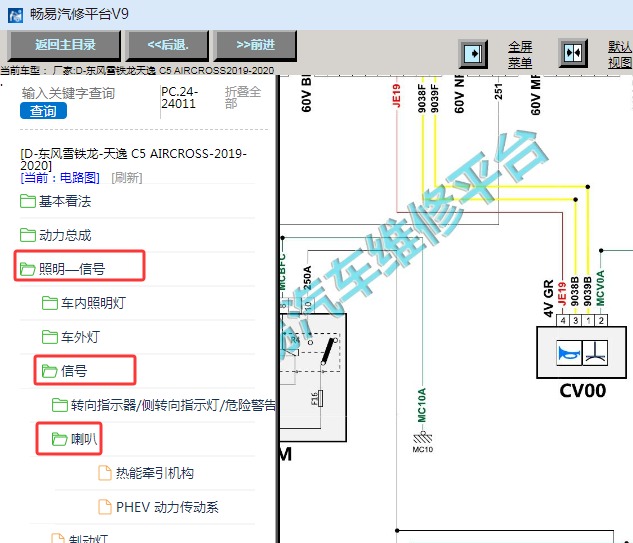Click pin 4 of the CV00 connector
Image resolution: width=633 pixels, height=543 pixels.
coord(563,321)
